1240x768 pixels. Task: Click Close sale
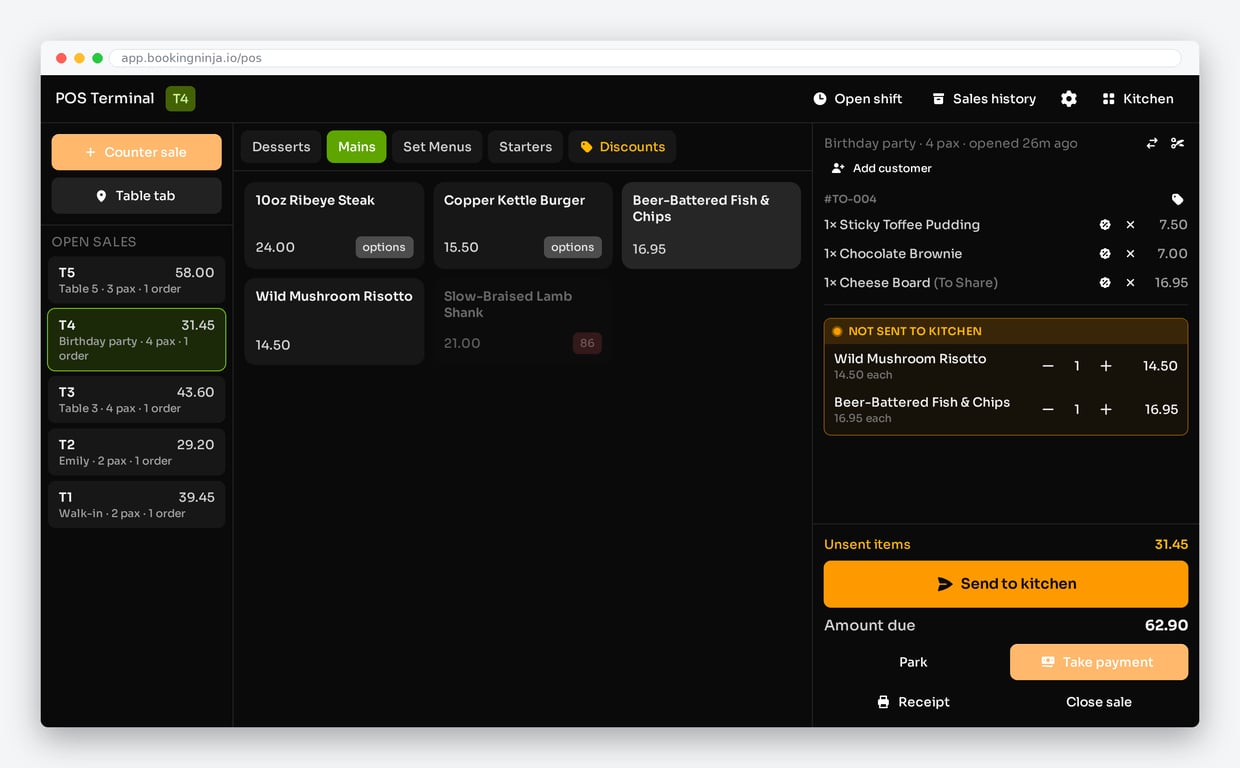1099,702
